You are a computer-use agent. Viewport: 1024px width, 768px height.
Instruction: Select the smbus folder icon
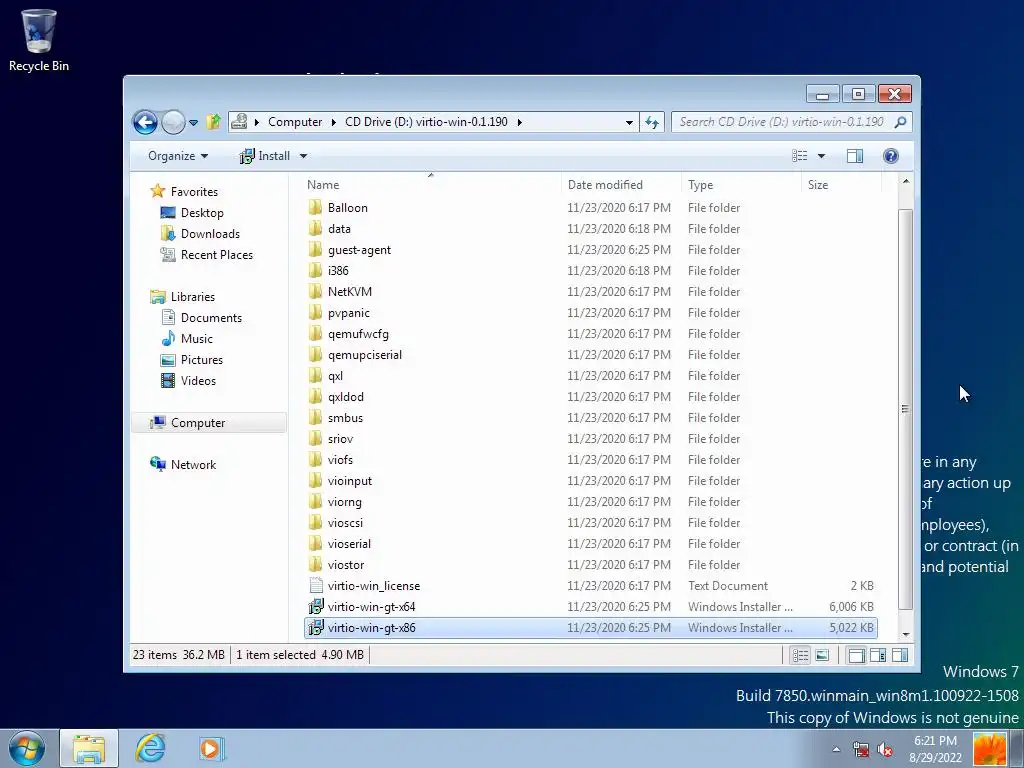(315, 417)
